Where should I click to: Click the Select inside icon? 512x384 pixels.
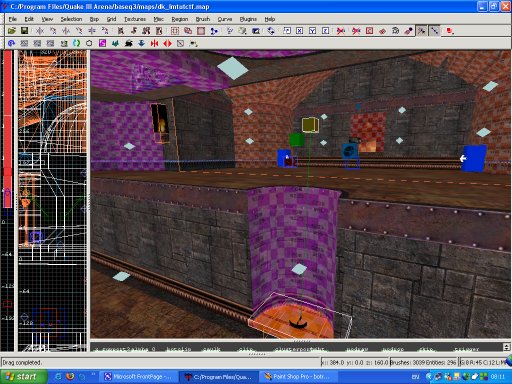(159, 31)
